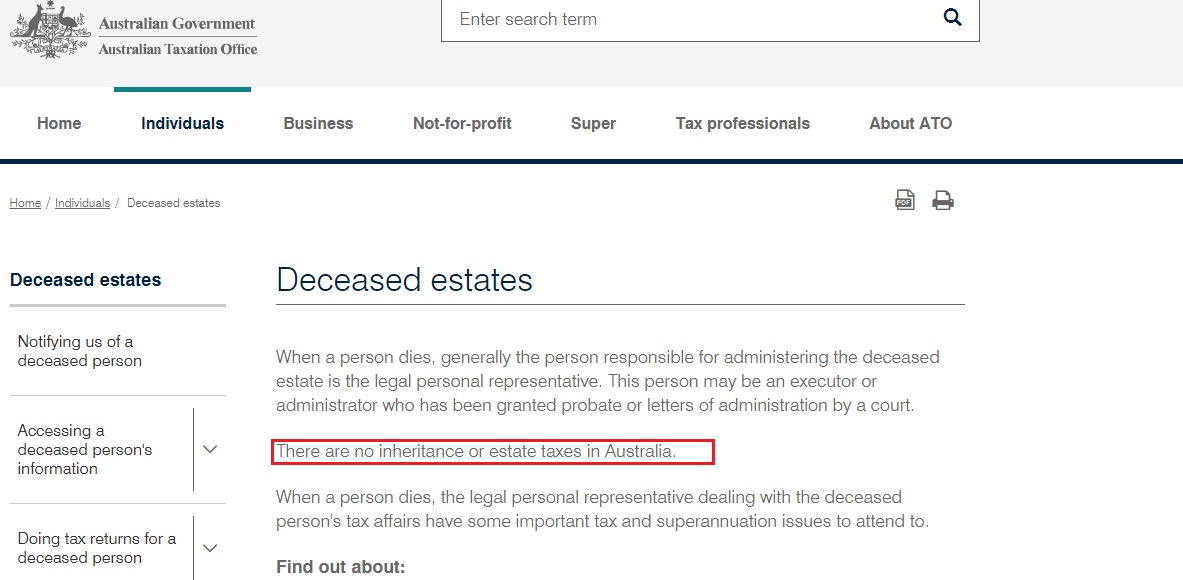Click the Deceased estates sidebar heading
The height and width of the screenshot is (580, 1183).
85,280
